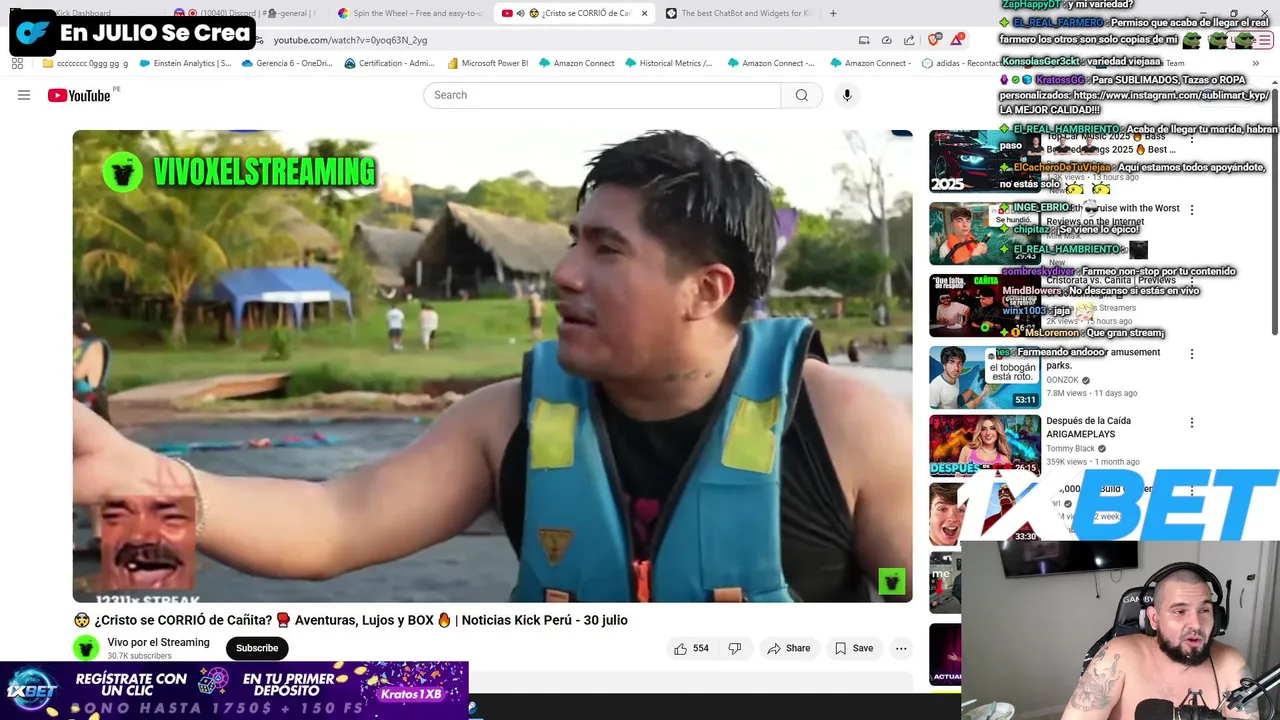
Task: Click the search magnifier button
Action: (801, 95)
